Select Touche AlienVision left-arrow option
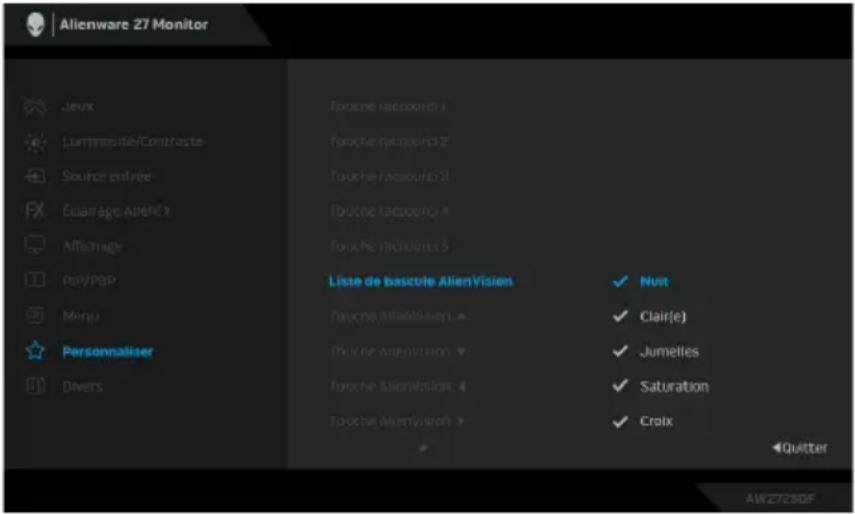This screenshot has width=855, height=514. (398, 386)
